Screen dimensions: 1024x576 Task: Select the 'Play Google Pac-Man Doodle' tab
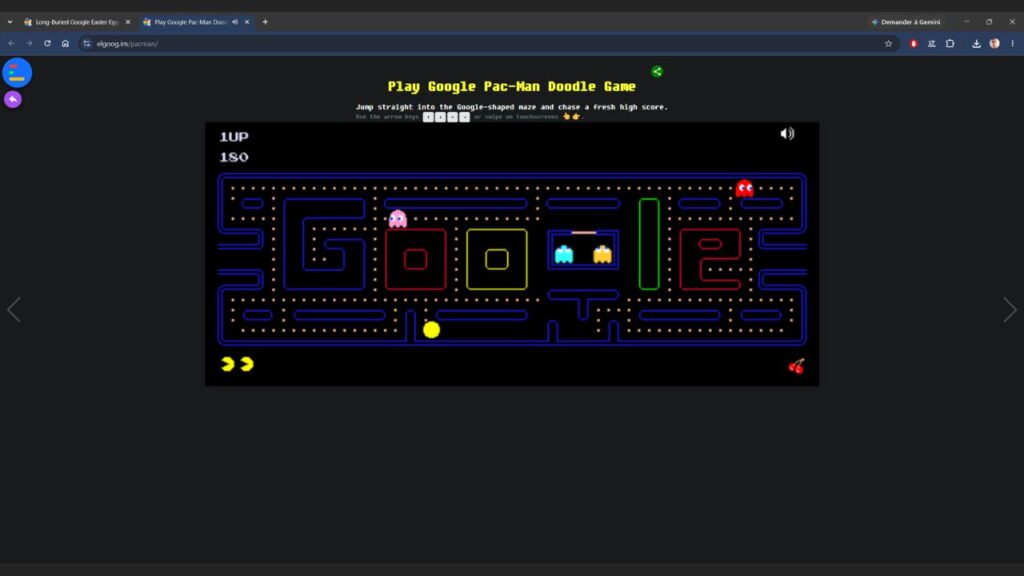[x=191, y=22]
